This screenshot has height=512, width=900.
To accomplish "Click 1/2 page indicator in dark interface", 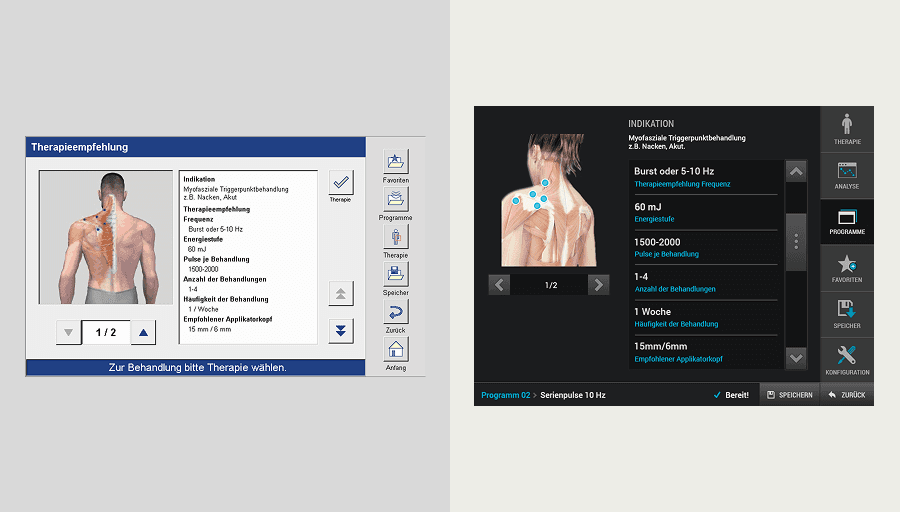I will tap(551, 285).
